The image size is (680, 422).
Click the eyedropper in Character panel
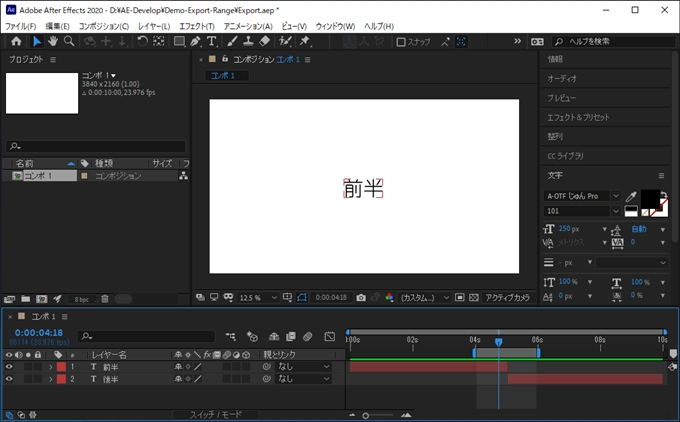point(631,196)
